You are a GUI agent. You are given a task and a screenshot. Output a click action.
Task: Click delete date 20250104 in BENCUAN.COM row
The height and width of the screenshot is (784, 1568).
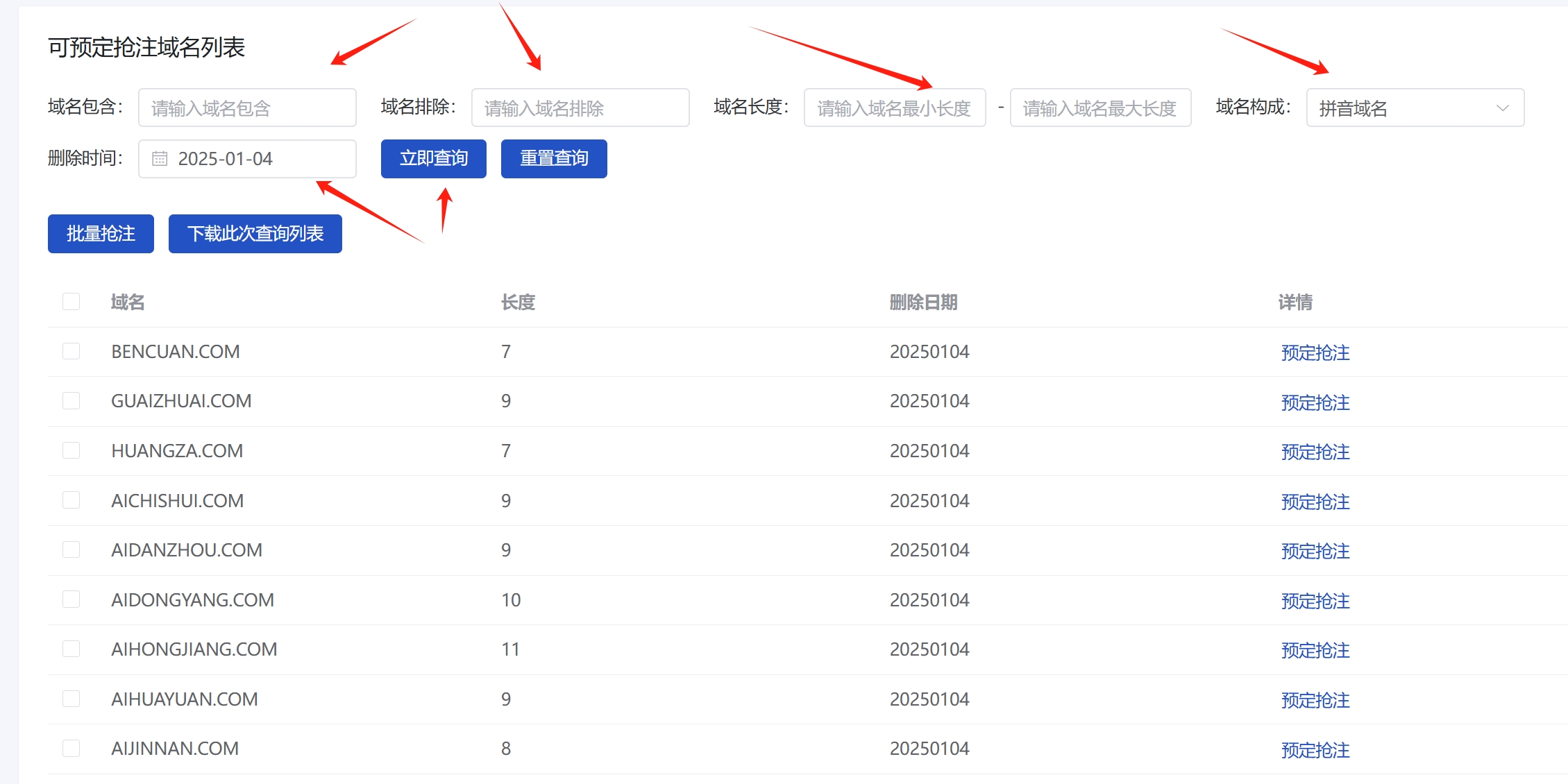pyautogui.click(x=929, y=352)
